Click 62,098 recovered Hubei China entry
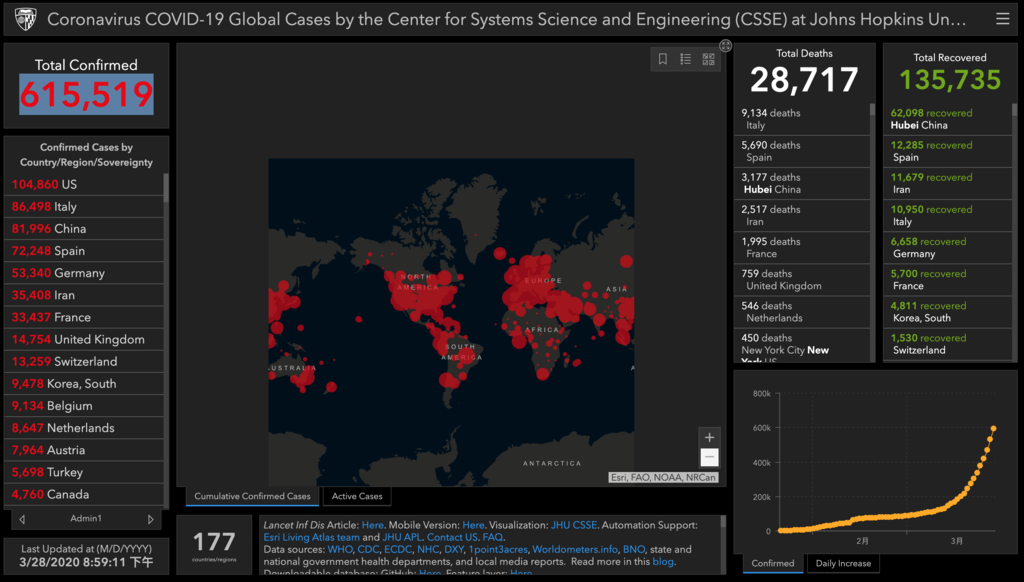 point(947,119)
